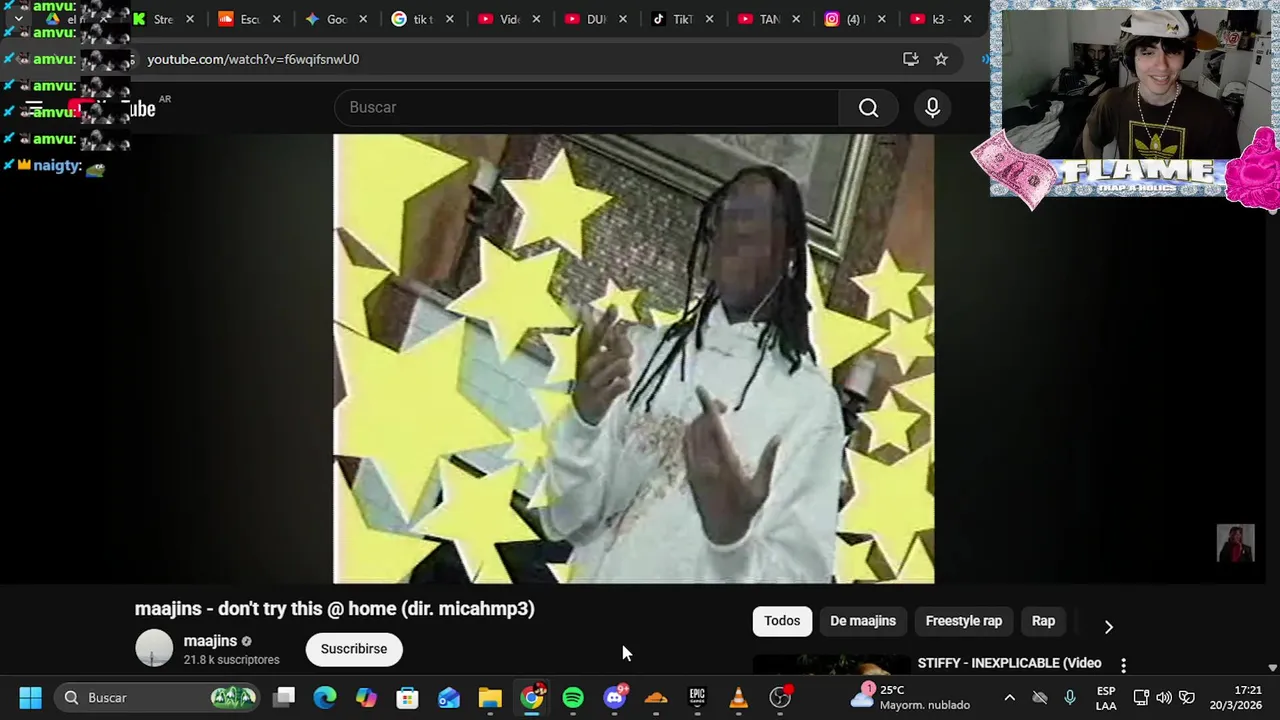
Task: Bookmark this page with star icon
Action: (941, 59)
